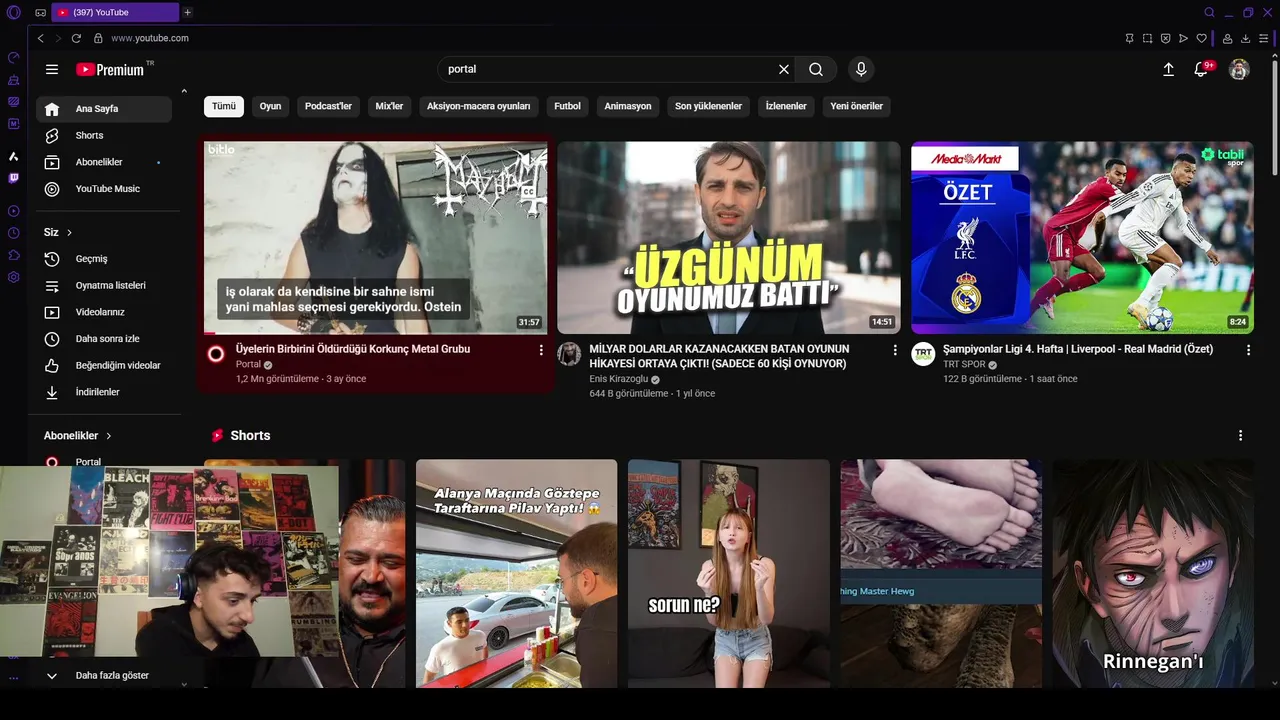Select the Podcast'ler filter chip
This screenshot has width=1280, height=720.
pos(329,106)
